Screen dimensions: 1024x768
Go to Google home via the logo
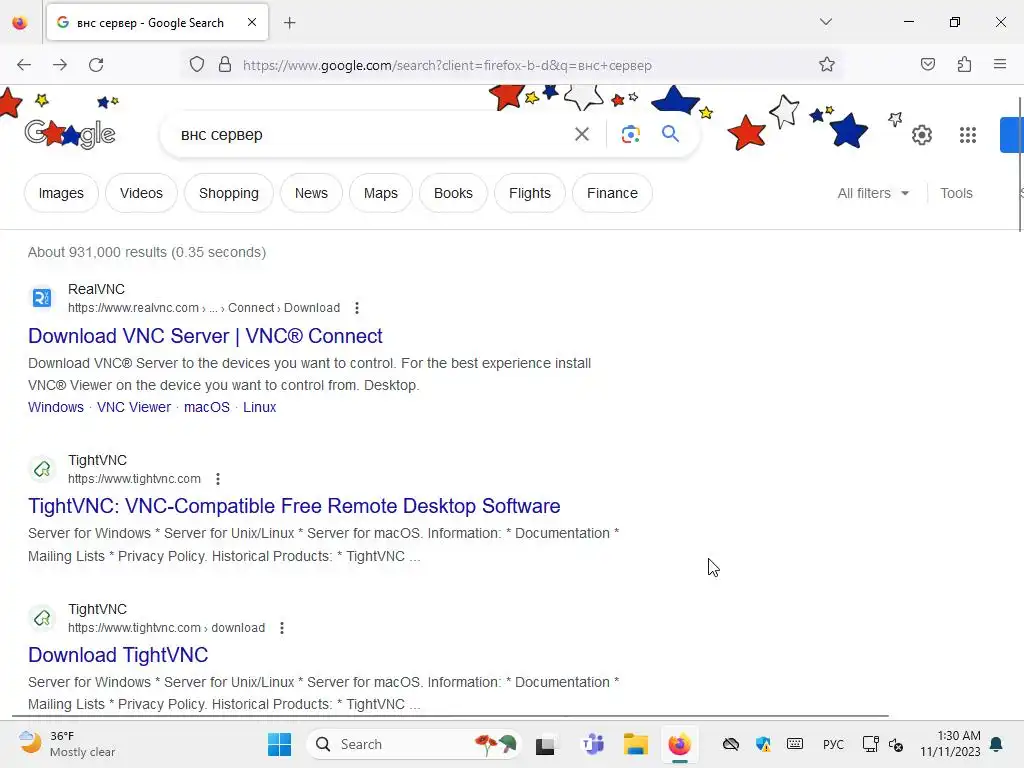70,135
